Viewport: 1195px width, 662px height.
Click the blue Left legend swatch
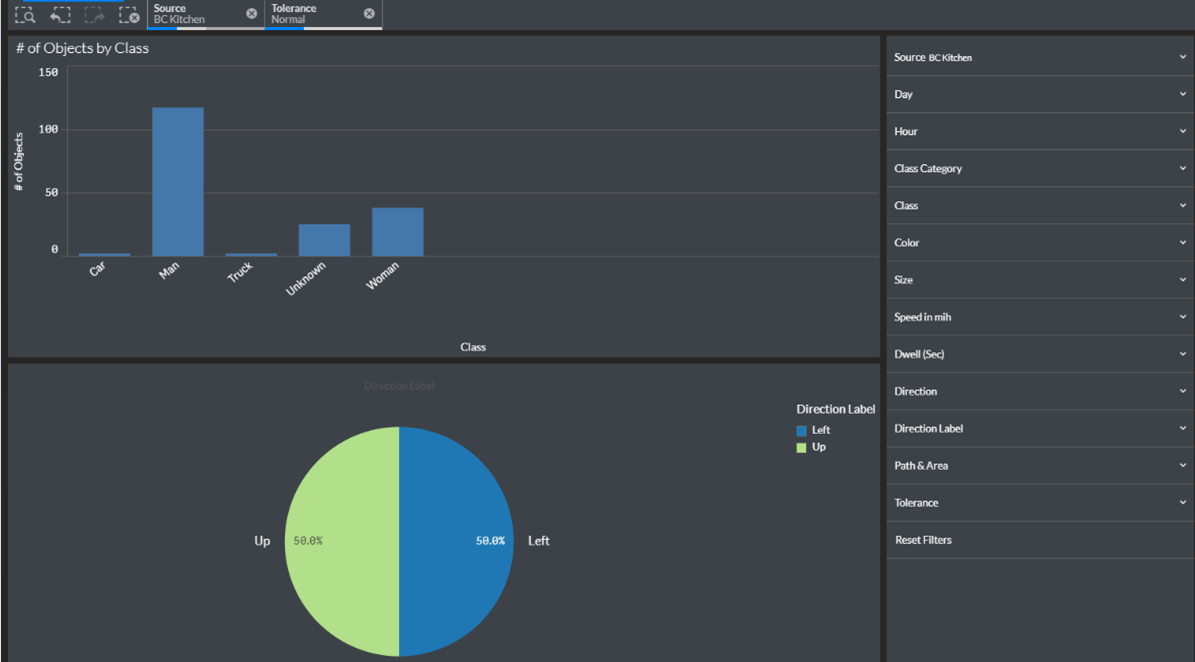[x=801, y=430]
